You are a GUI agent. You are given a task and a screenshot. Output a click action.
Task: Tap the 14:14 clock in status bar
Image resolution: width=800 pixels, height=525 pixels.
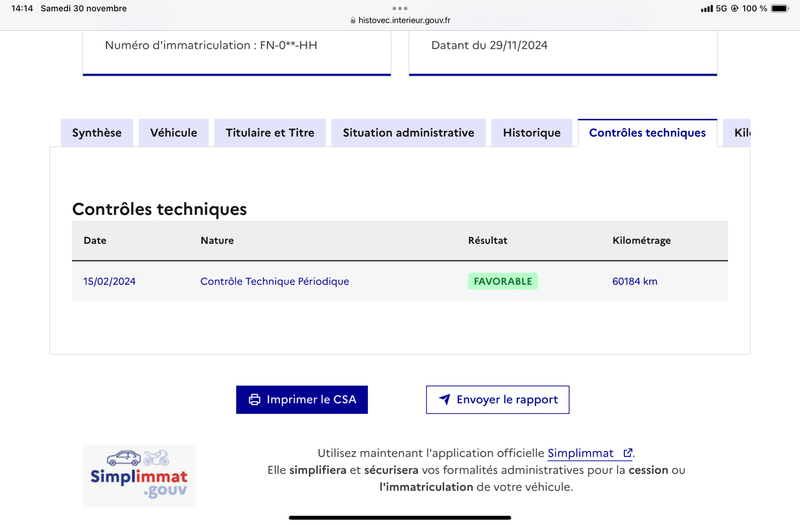coord(22,8)
